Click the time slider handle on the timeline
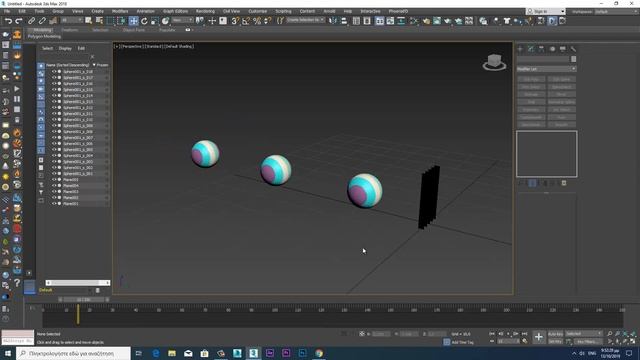 coord(84,300)
